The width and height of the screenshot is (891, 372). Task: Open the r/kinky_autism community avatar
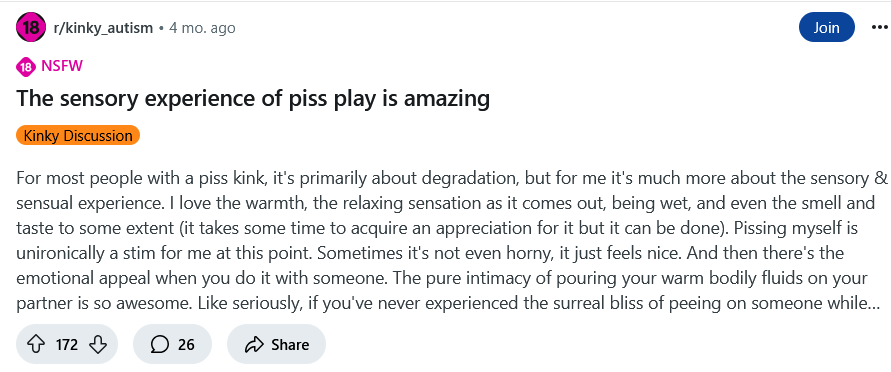31,28
